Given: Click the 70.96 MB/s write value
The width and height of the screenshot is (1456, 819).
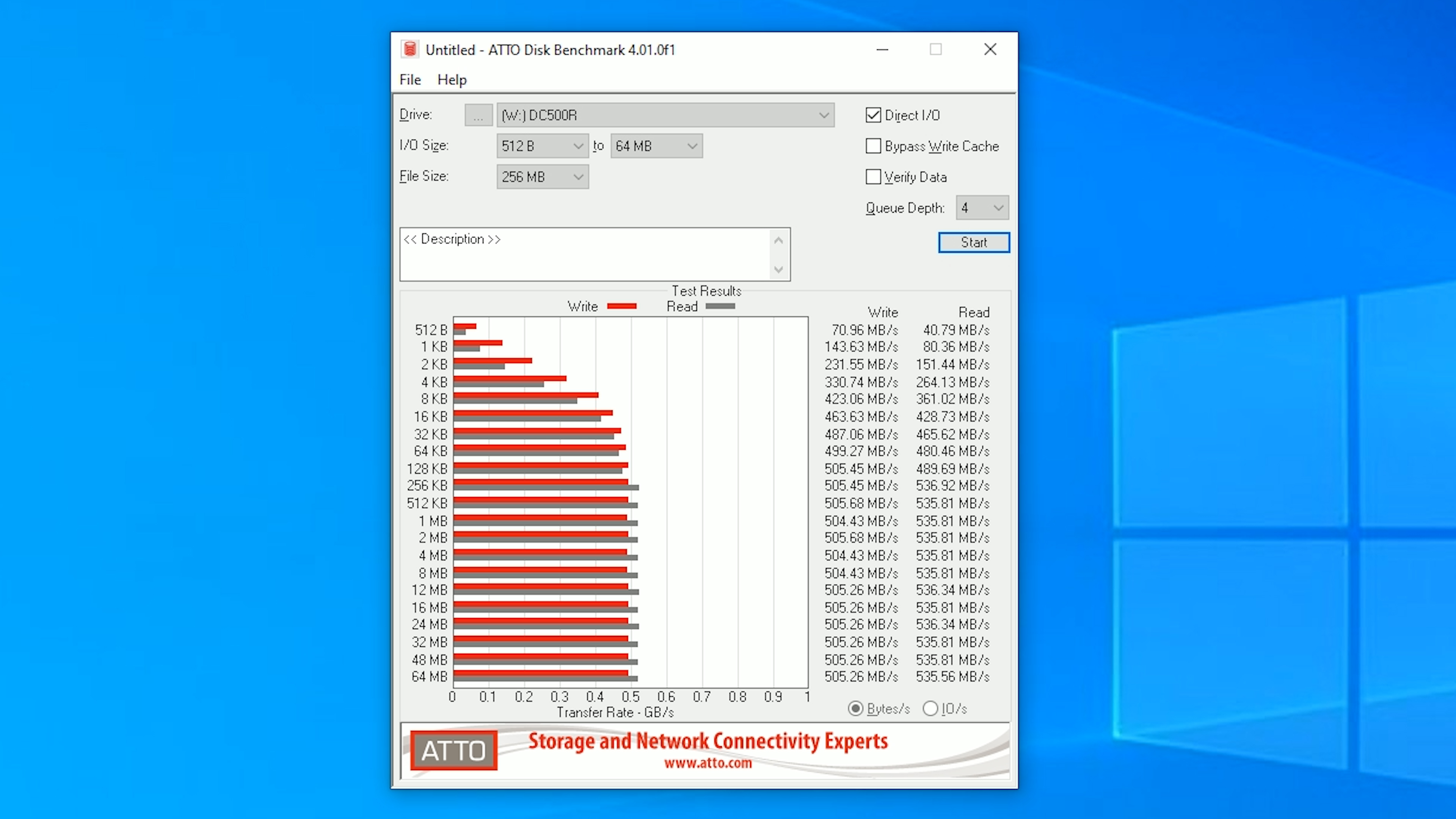Looking at the screenshot, I should point(864,329).
